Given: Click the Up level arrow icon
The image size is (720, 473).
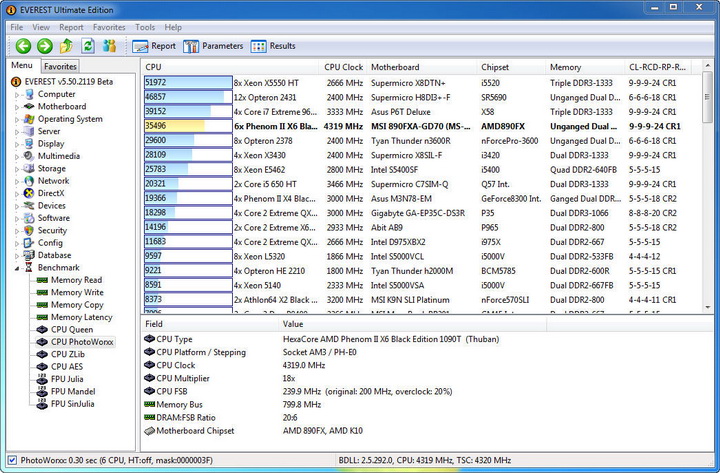Looking at the screenshot, I should point(66,46).
